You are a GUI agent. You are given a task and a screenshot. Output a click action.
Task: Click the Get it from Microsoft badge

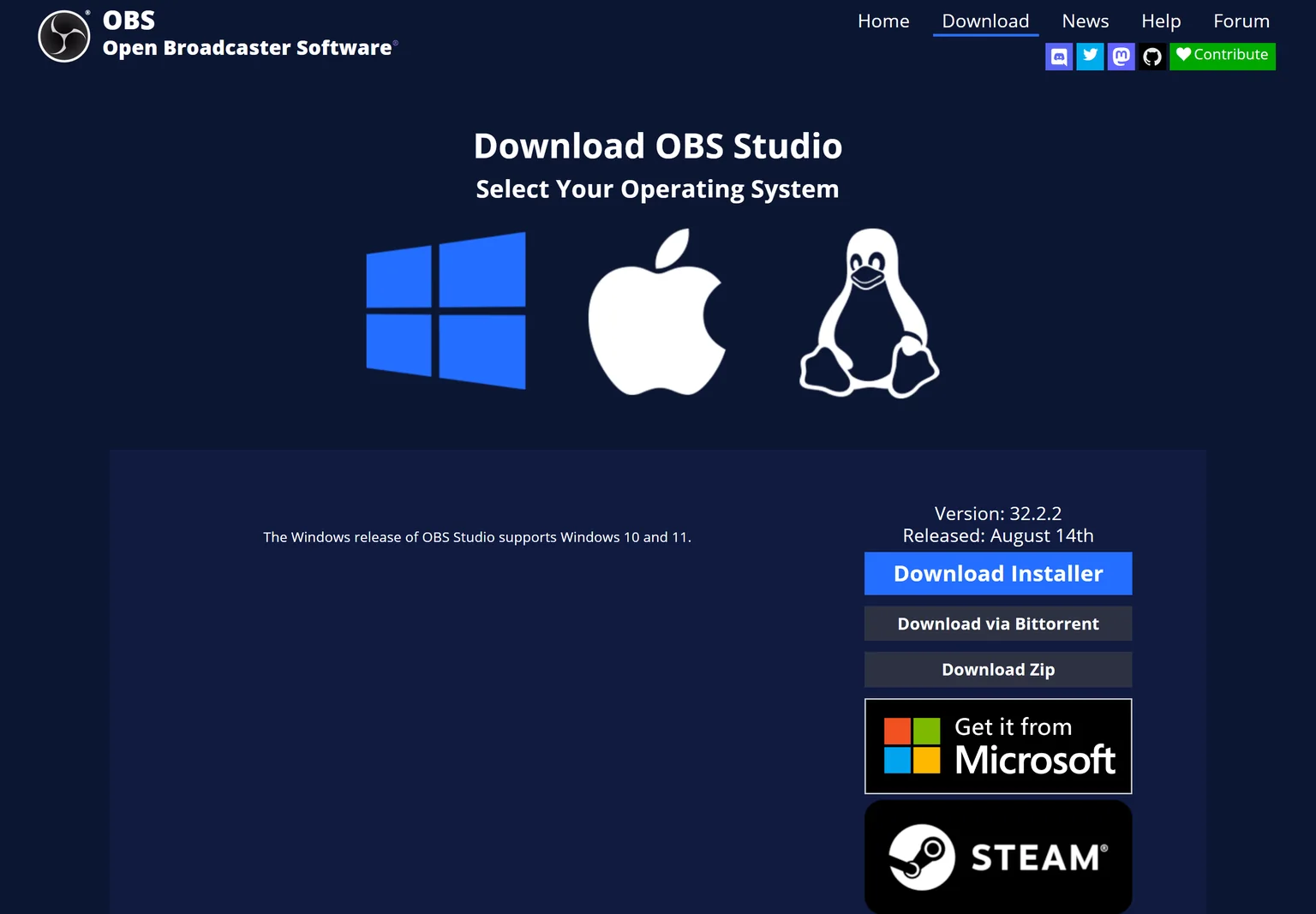[998, 746]
